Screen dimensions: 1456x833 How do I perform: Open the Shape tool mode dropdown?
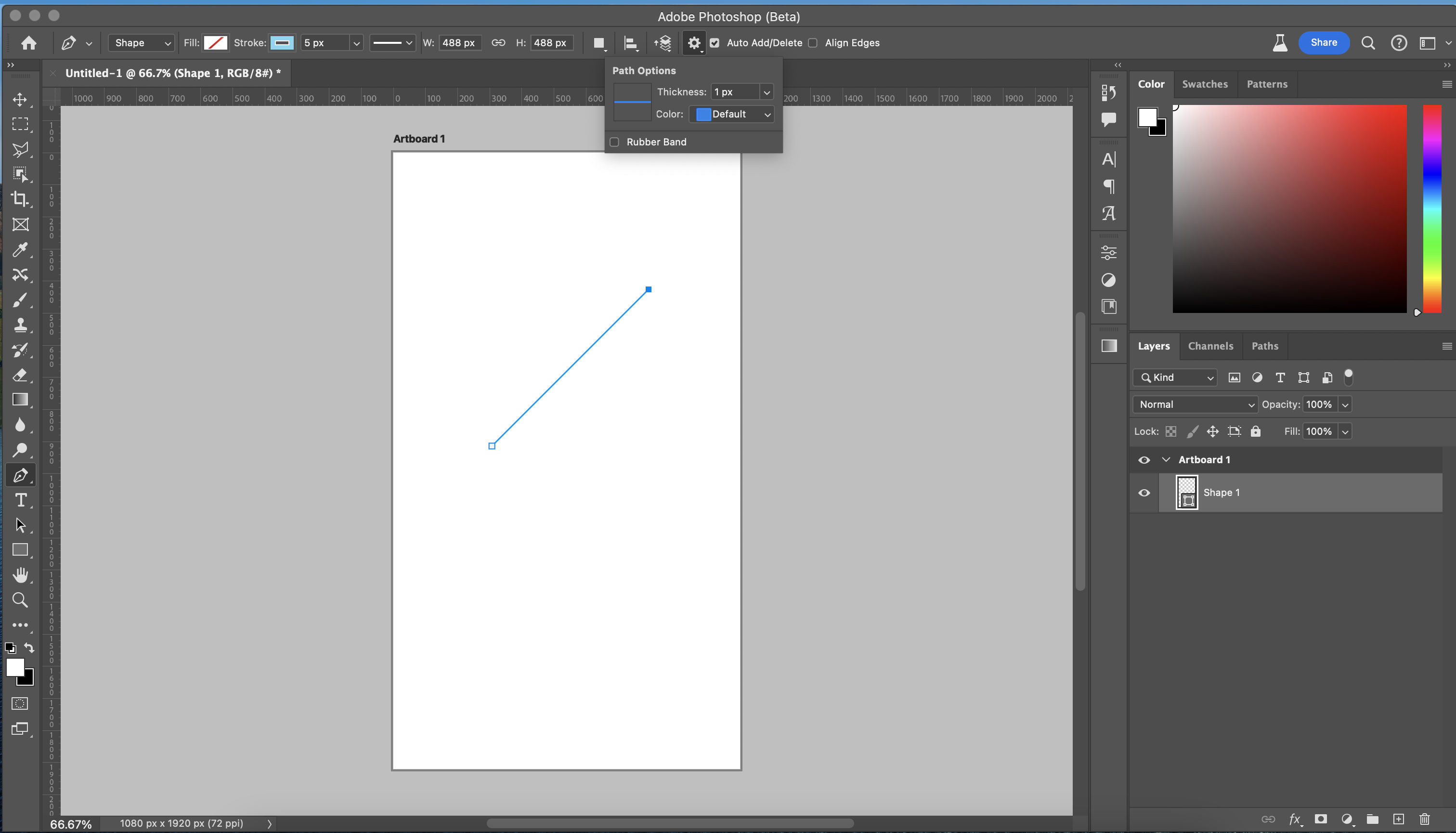141,43
